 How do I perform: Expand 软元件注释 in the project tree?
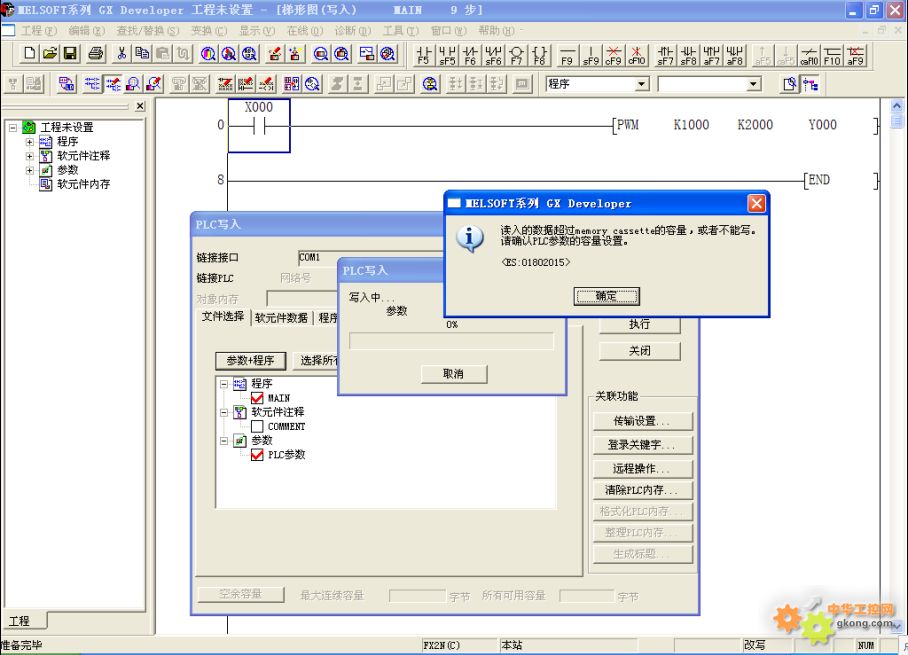30,156
